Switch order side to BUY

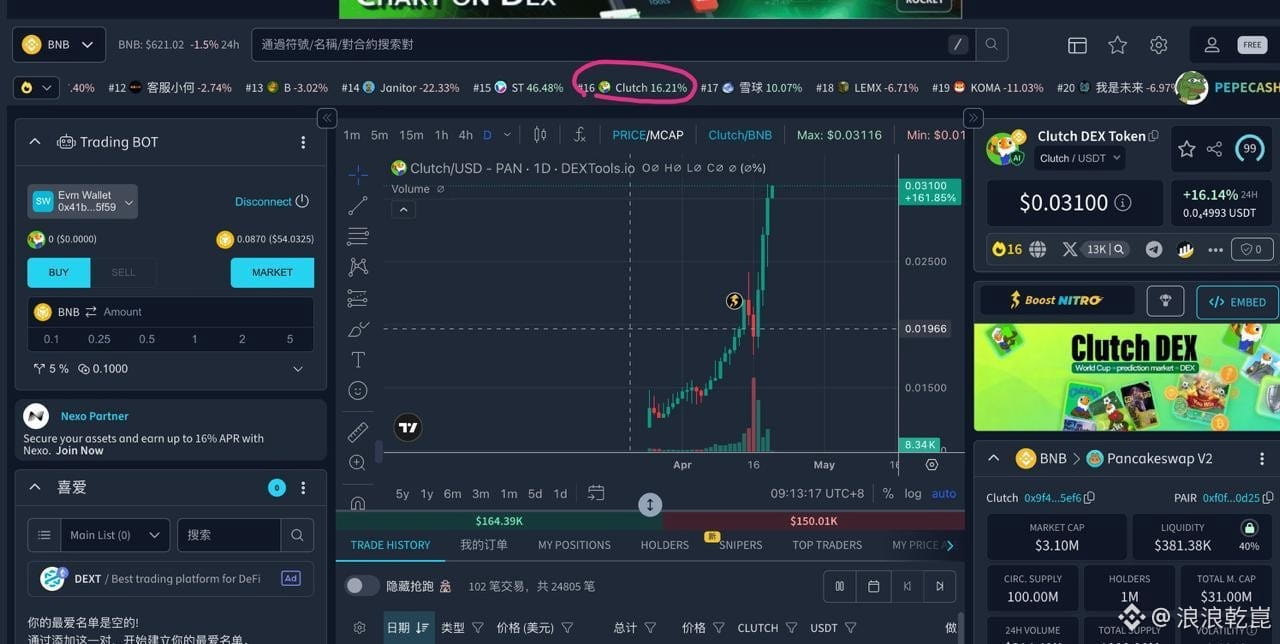coord(59,273)
